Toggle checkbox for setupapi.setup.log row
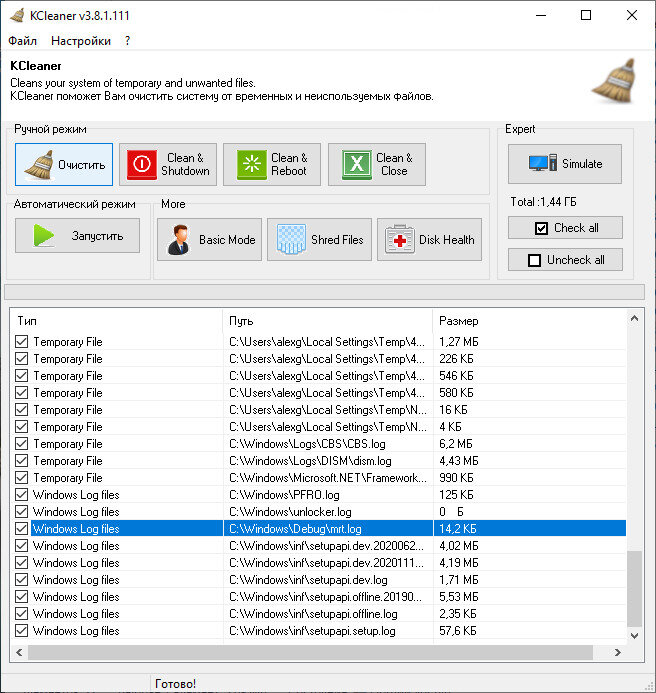Screen dimensions: 656x693 (21, 631)
